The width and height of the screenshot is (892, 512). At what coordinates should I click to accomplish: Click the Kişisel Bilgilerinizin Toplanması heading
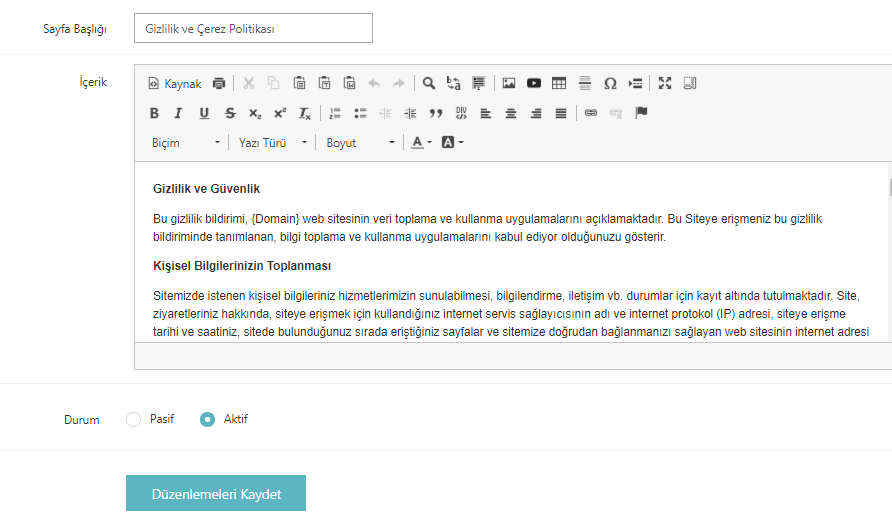[x=242, y=266]
